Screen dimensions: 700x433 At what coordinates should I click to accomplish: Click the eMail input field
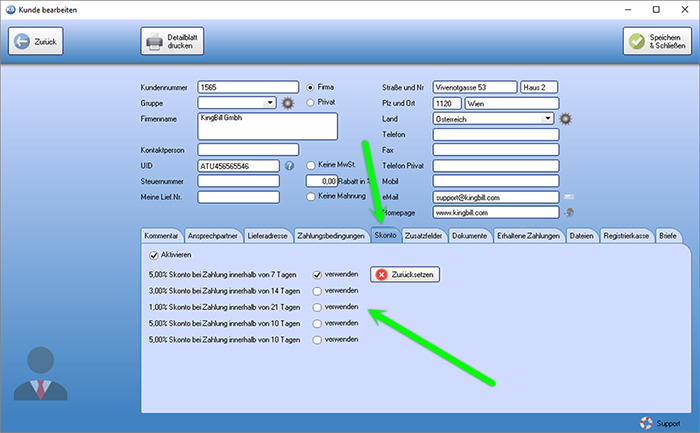pos(496,197)
